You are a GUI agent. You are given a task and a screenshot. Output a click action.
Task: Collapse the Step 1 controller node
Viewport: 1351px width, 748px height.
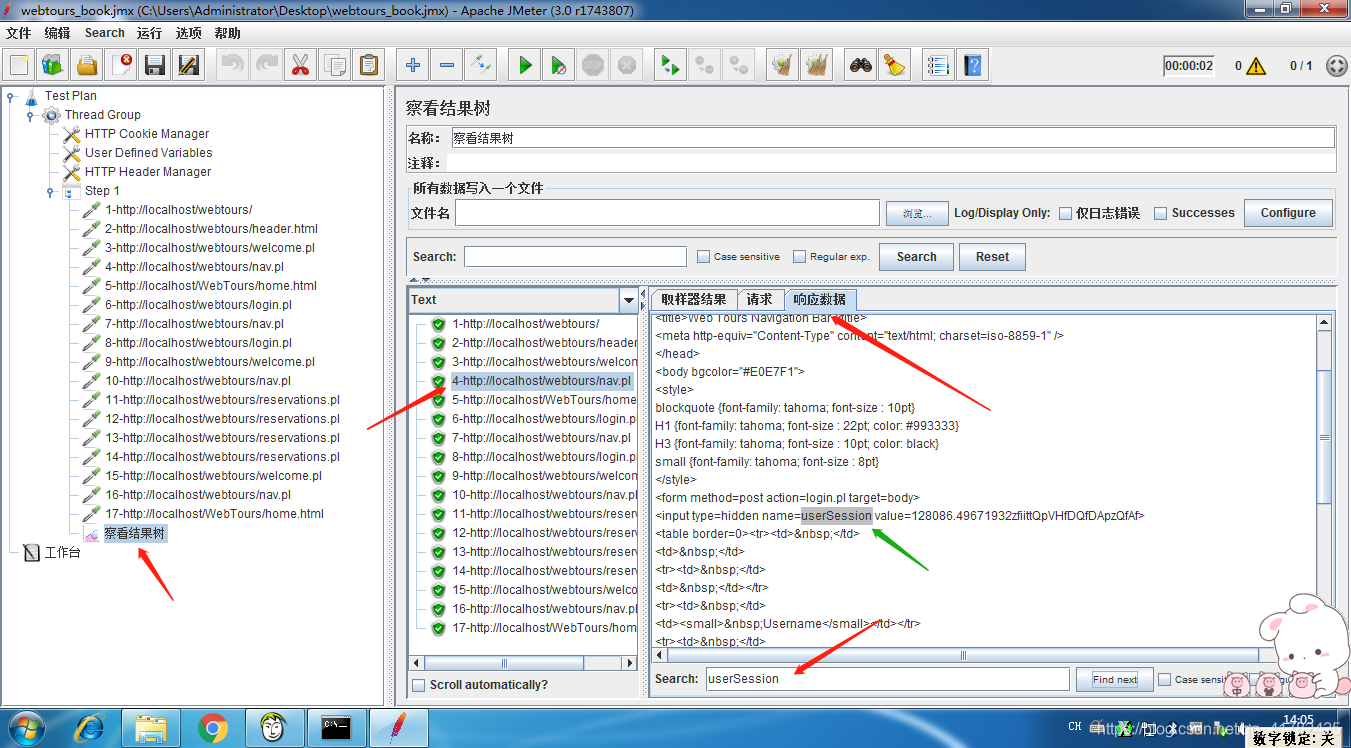coord(51,191)
